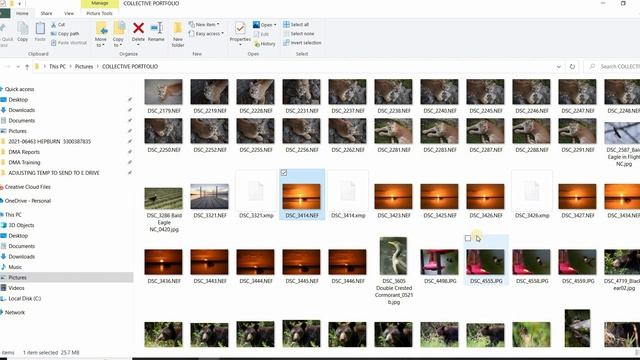
Task: Click the Cut command
Action: [x=58, y=25]
